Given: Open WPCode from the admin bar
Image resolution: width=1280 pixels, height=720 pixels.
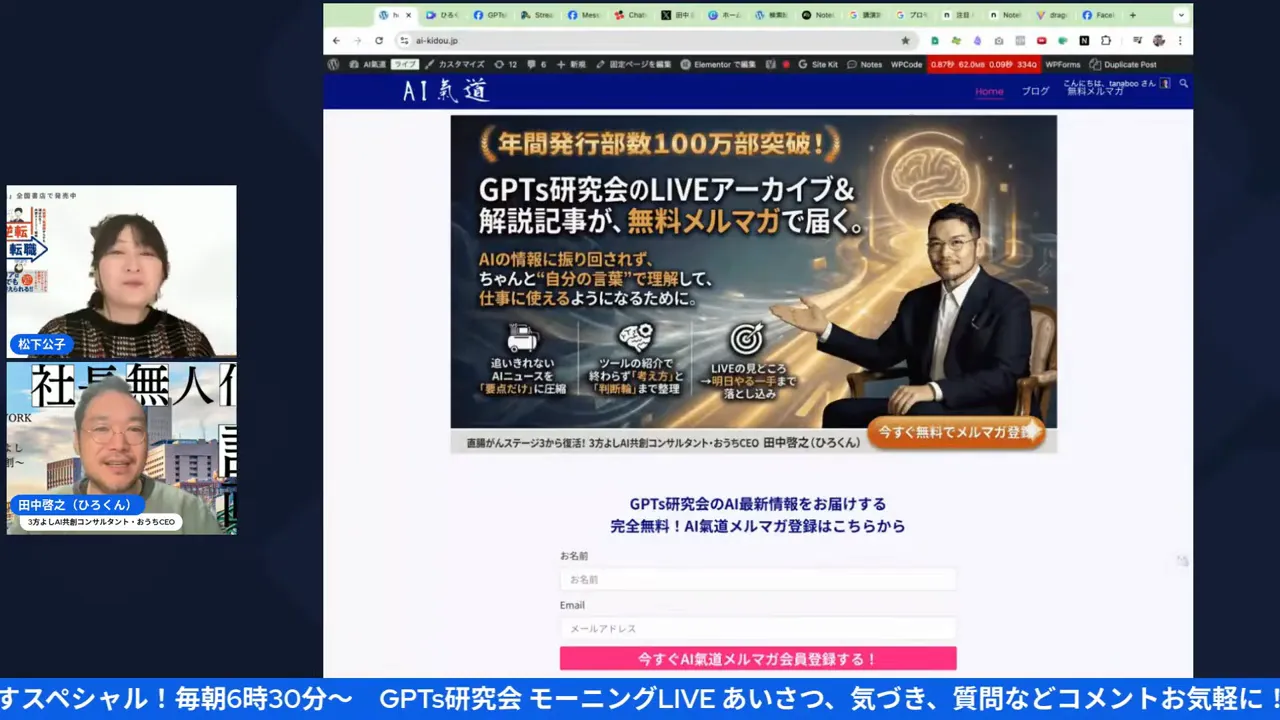Looking at the screenshot, I should (x=906, y=64).
